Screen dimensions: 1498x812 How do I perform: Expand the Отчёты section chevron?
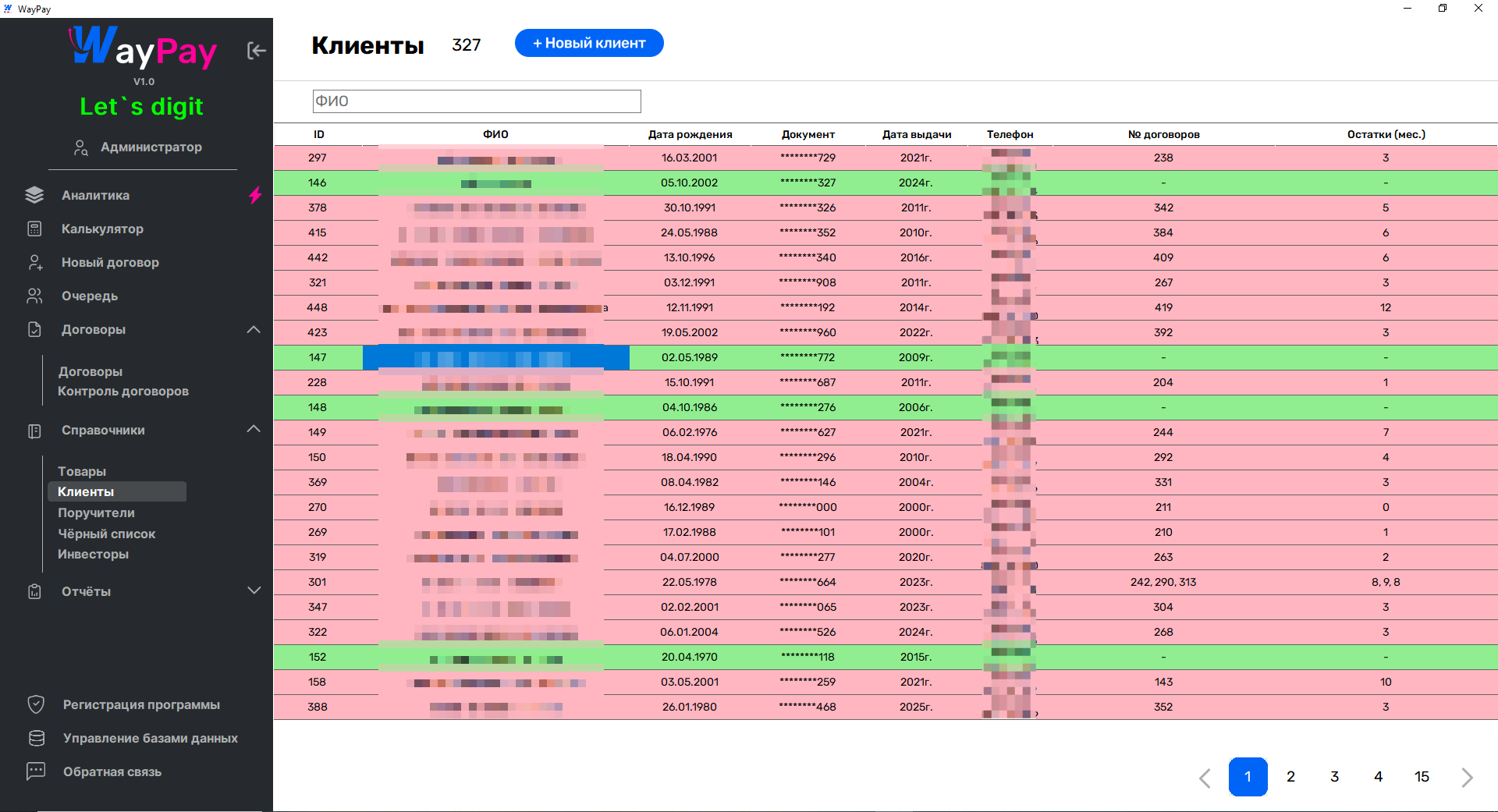[x=254, y=590]
